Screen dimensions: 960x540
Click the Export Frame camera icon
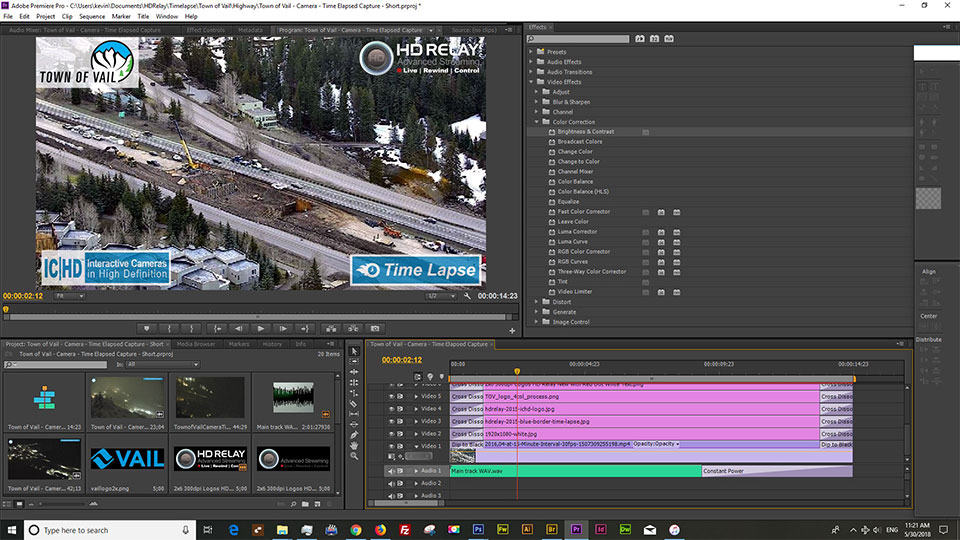[x=376, y=328]
